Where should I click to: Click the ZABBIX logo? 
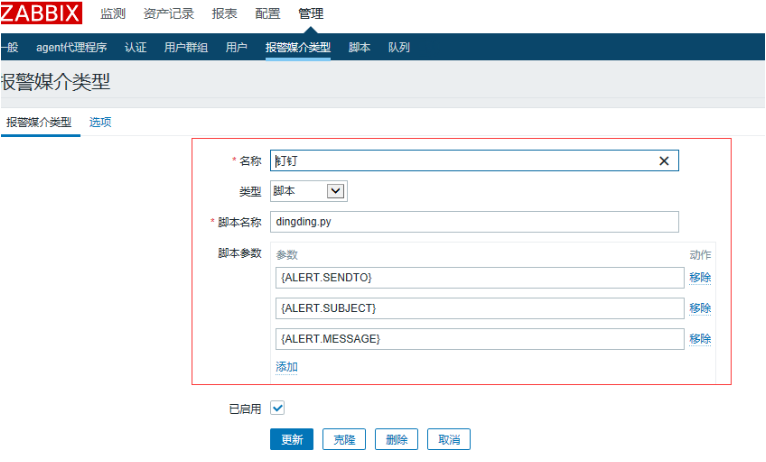point(41,13)
